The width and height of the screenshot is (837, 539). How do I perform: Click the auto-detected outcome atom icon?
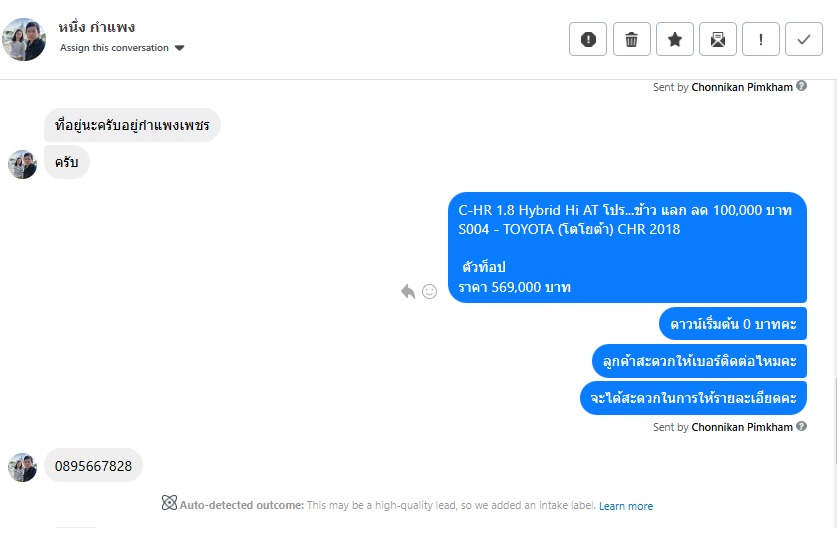[x=169, y=503]
